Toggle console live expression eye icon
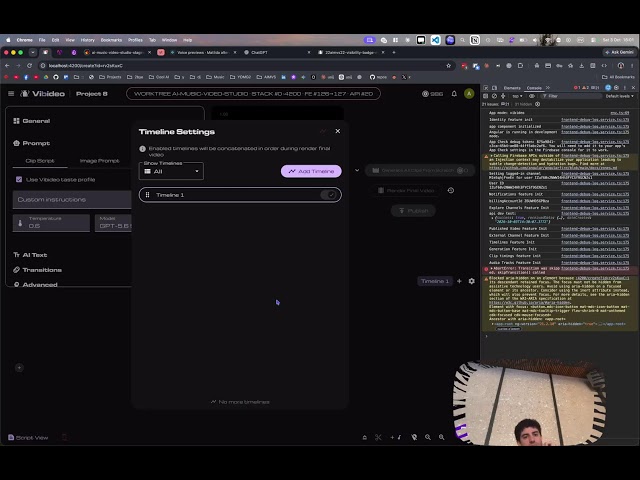The height and width of the screenshot is (480, 640). point(532,96)
